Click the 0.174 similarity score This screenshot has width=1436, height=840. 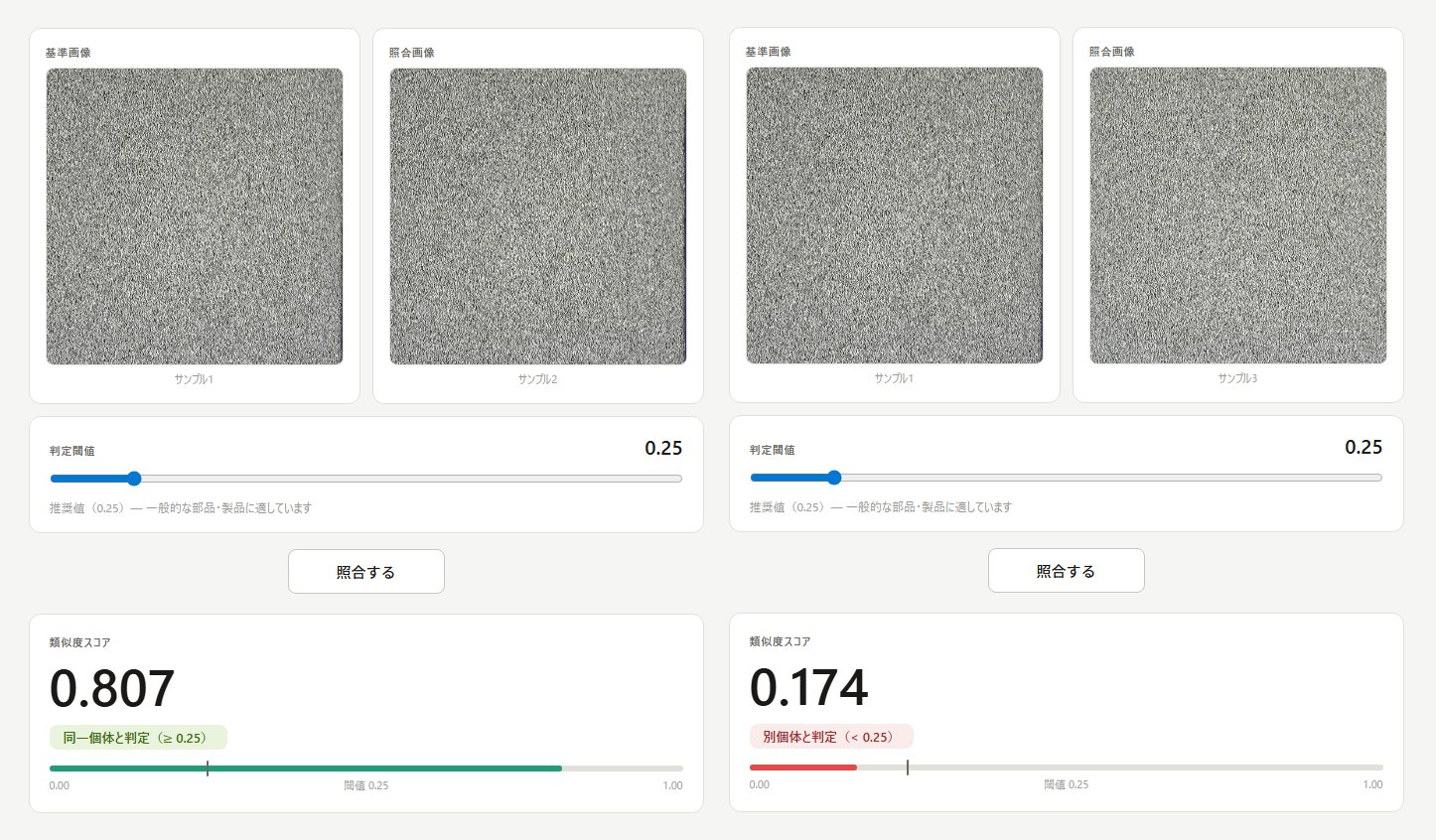[x=809, y=688]
